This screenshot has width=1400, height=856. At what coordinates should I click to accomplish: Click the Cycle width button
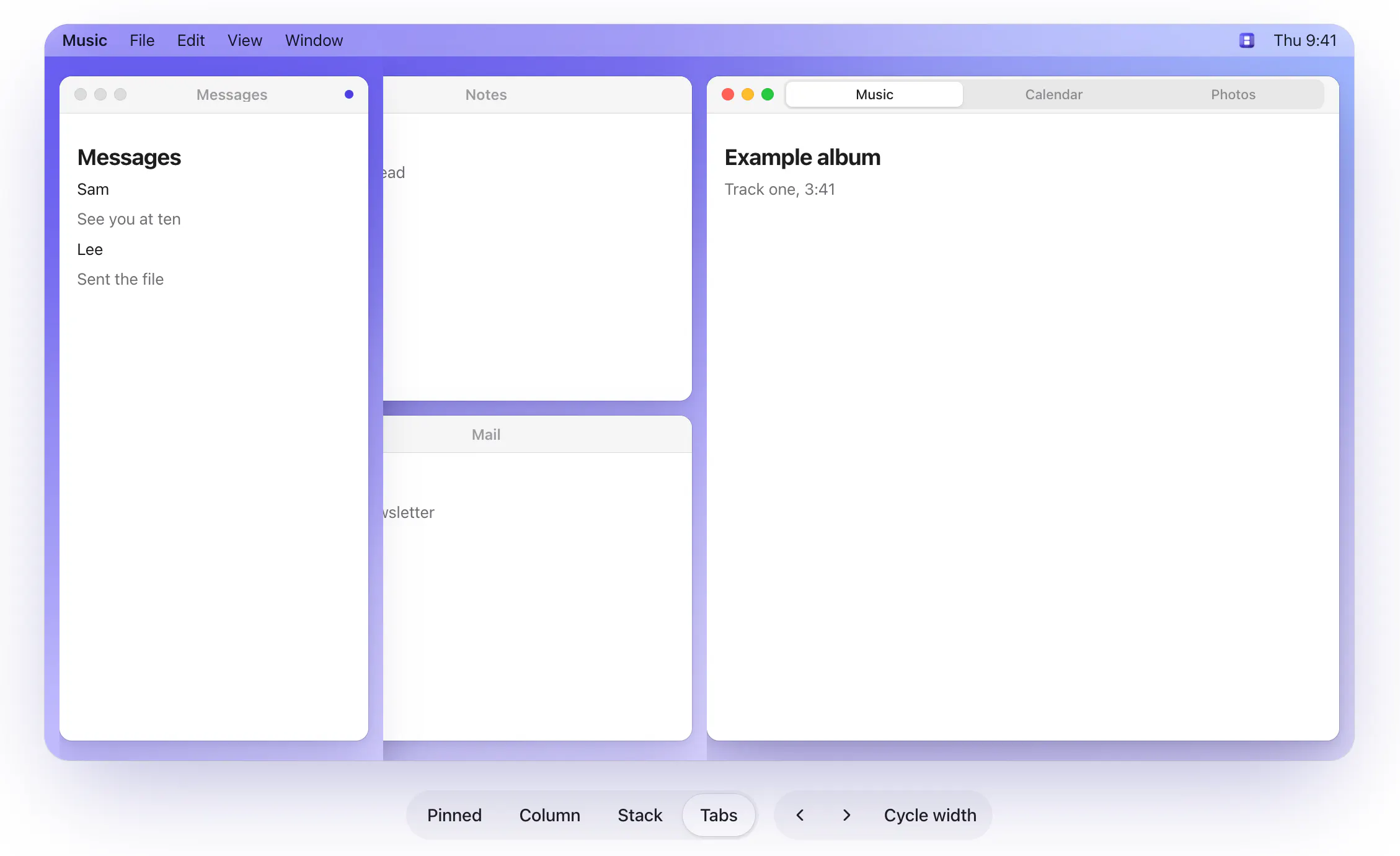point(930,815)
